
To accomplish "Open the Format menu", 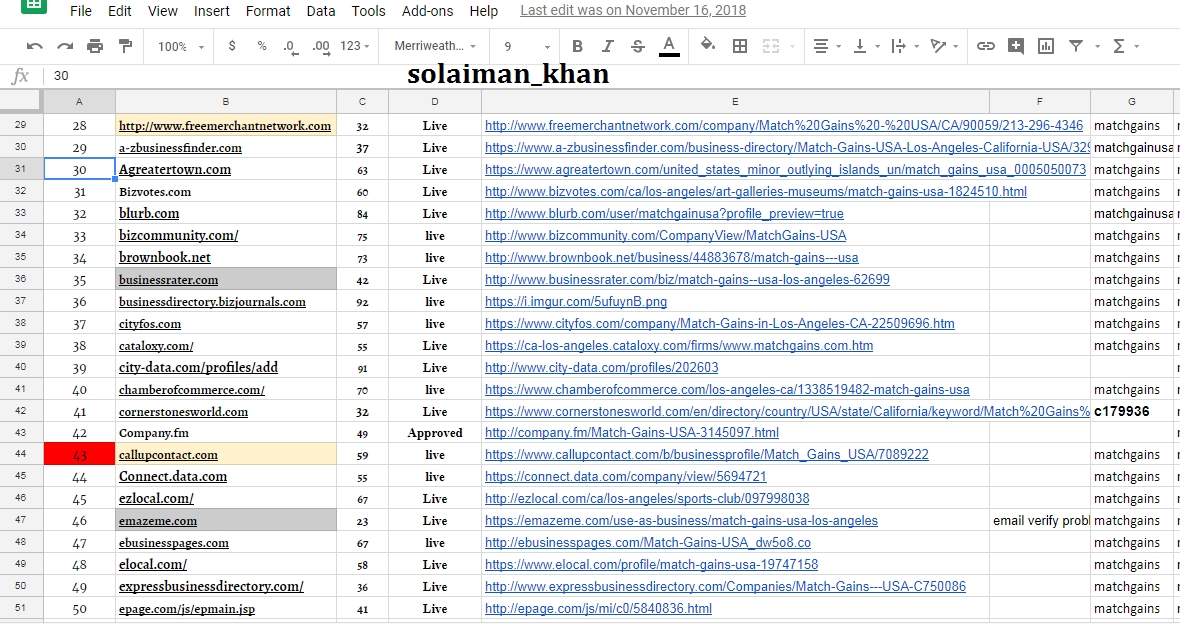I will coord(268,11).
